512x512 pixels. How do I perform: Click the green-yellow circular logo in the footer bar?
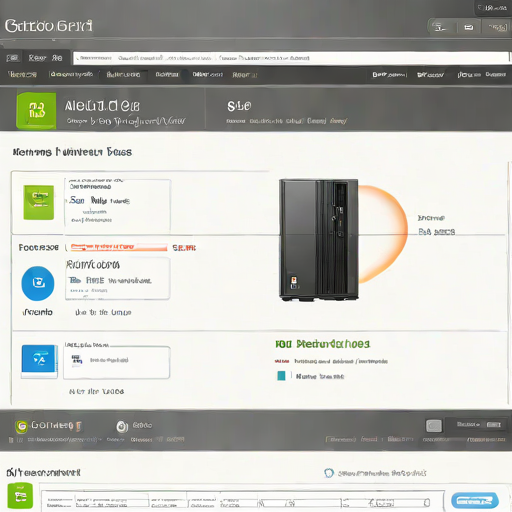tap(22, 426)
